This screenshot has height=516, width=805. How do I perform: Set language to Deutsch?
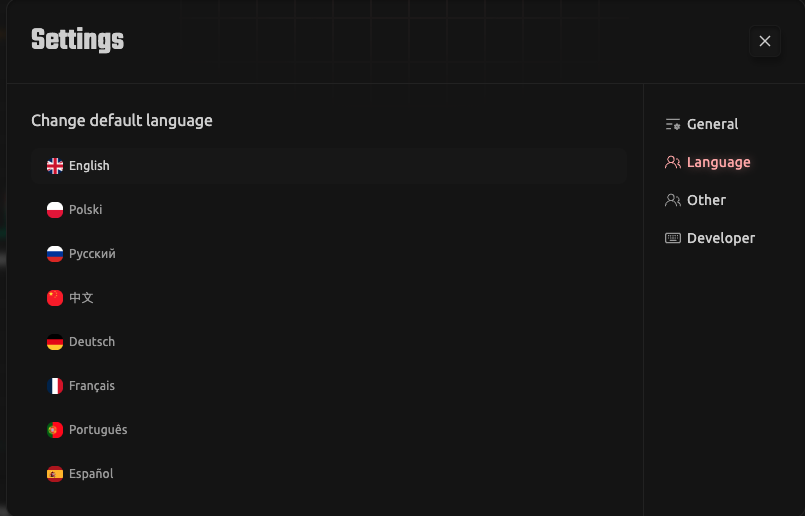(x=329, y=342)
